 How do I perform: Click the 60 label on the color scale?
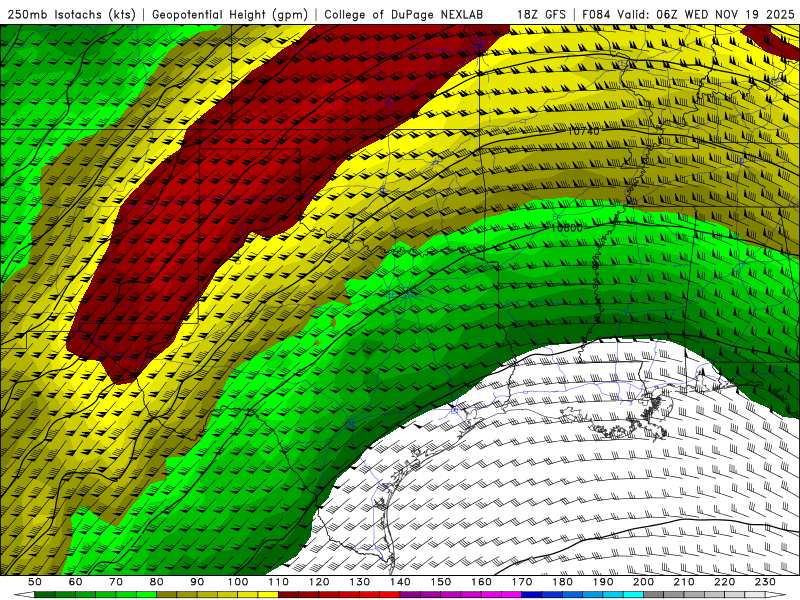(x=76, y=582)
